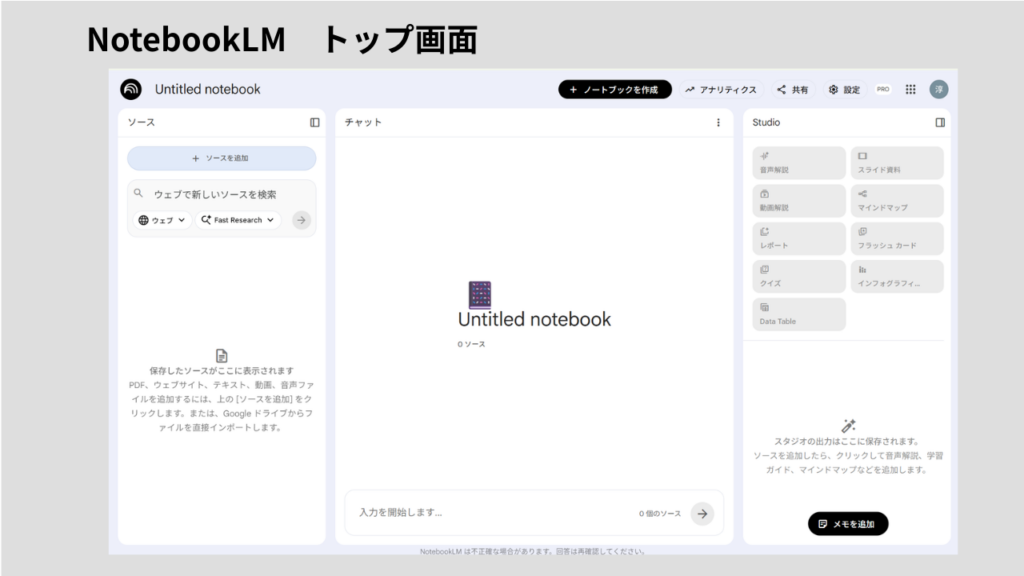
Task: Expand the Fast Research mode dropdown
Action: 238,220
